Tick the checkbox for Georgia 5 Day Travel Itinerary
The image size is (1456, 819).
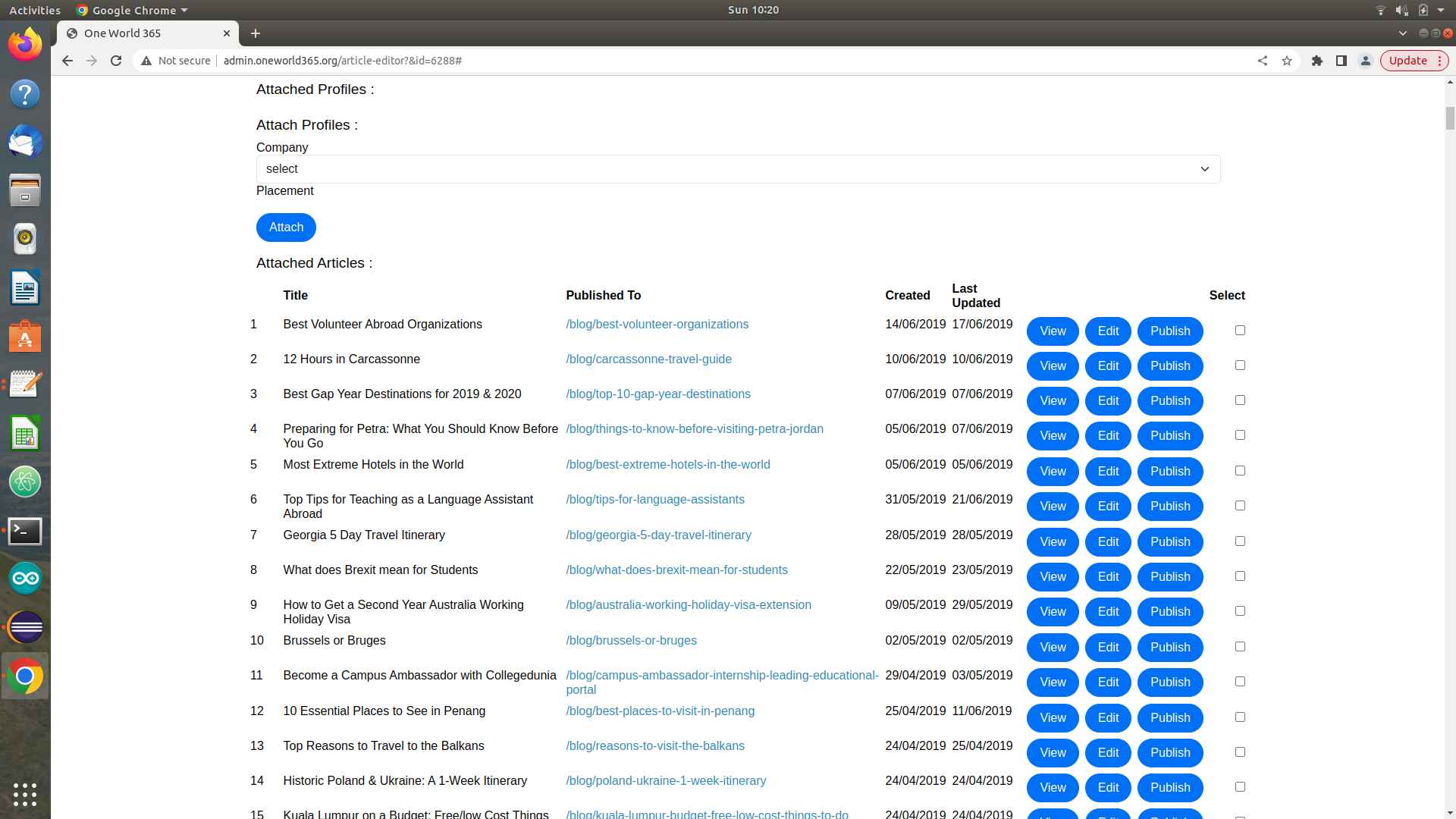1240,541
